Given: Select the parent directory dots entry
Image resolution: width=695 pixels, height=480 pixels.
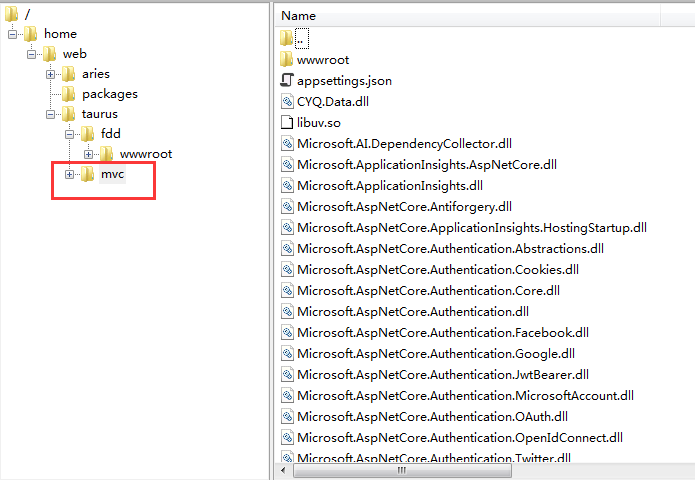Looking at the screenshot, I should click(302, 38).
